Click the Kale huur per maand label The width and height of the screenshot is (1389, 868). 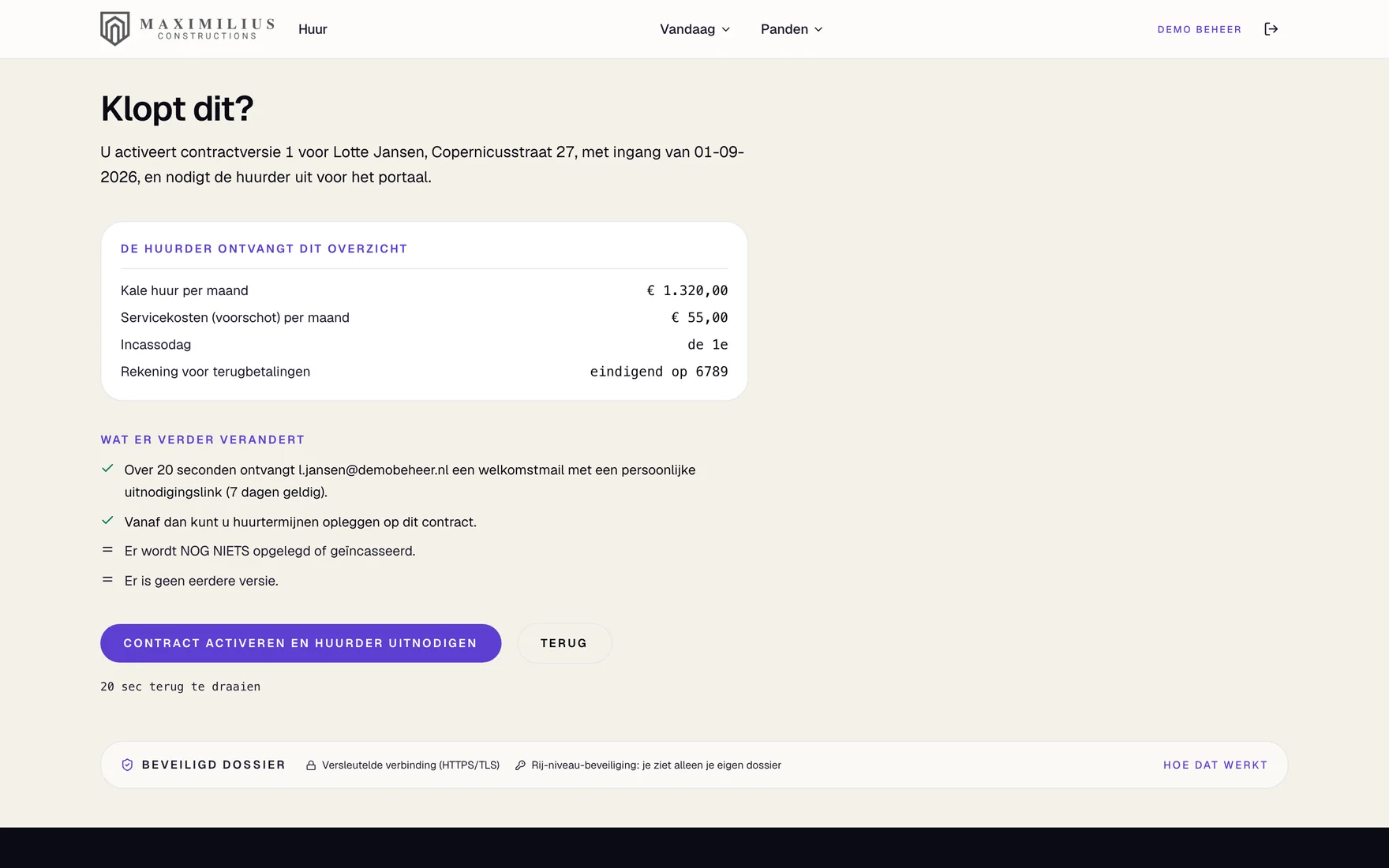[x=185, y=290]
